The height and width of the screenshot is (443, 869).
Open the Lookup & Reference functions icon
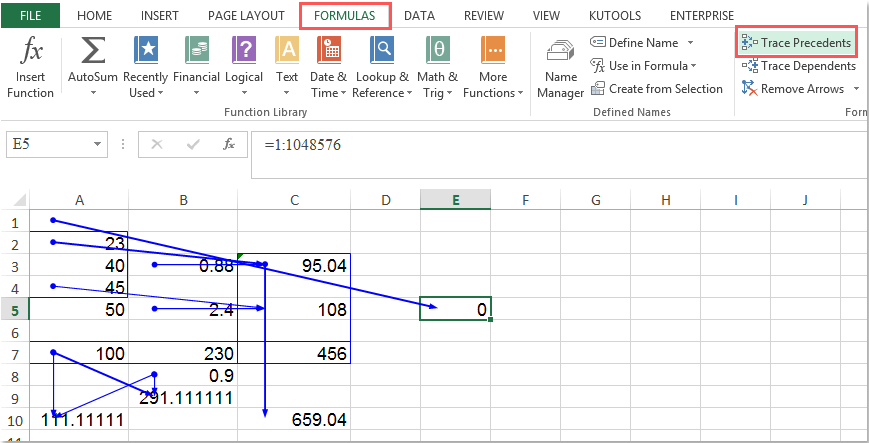click(381, 50)
